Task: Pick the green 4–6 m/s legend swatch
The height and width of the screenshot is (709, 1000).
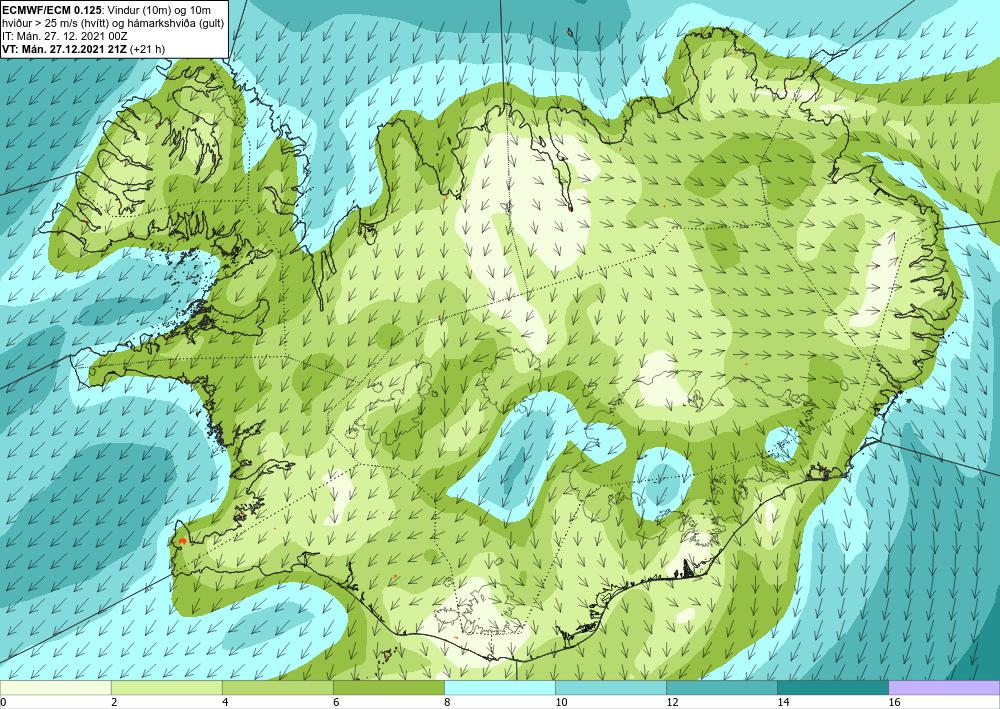Action: pyautogui.click(x=277, y=688)
